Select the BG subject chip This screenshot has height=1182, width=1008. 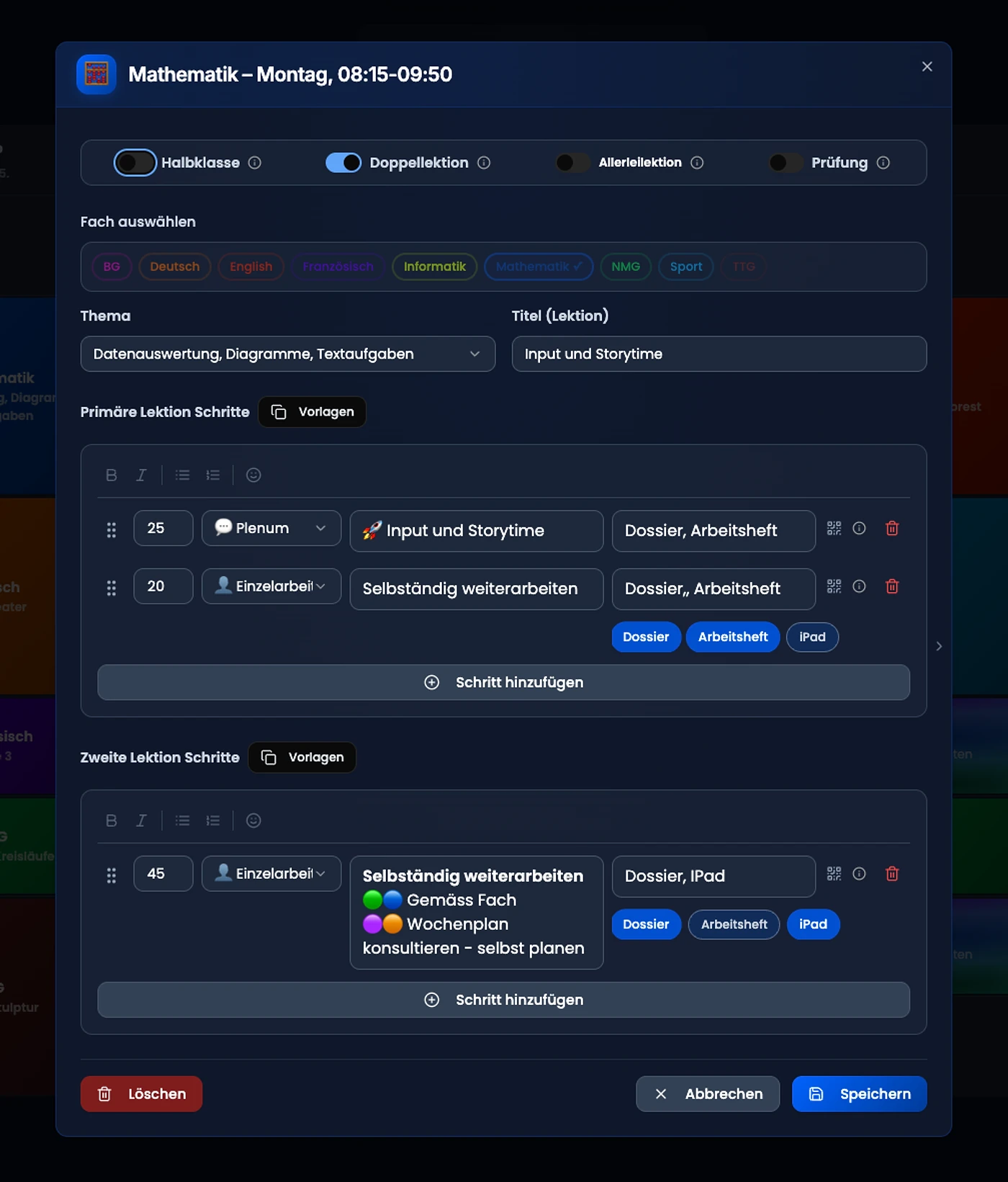[x=112, y=267]
